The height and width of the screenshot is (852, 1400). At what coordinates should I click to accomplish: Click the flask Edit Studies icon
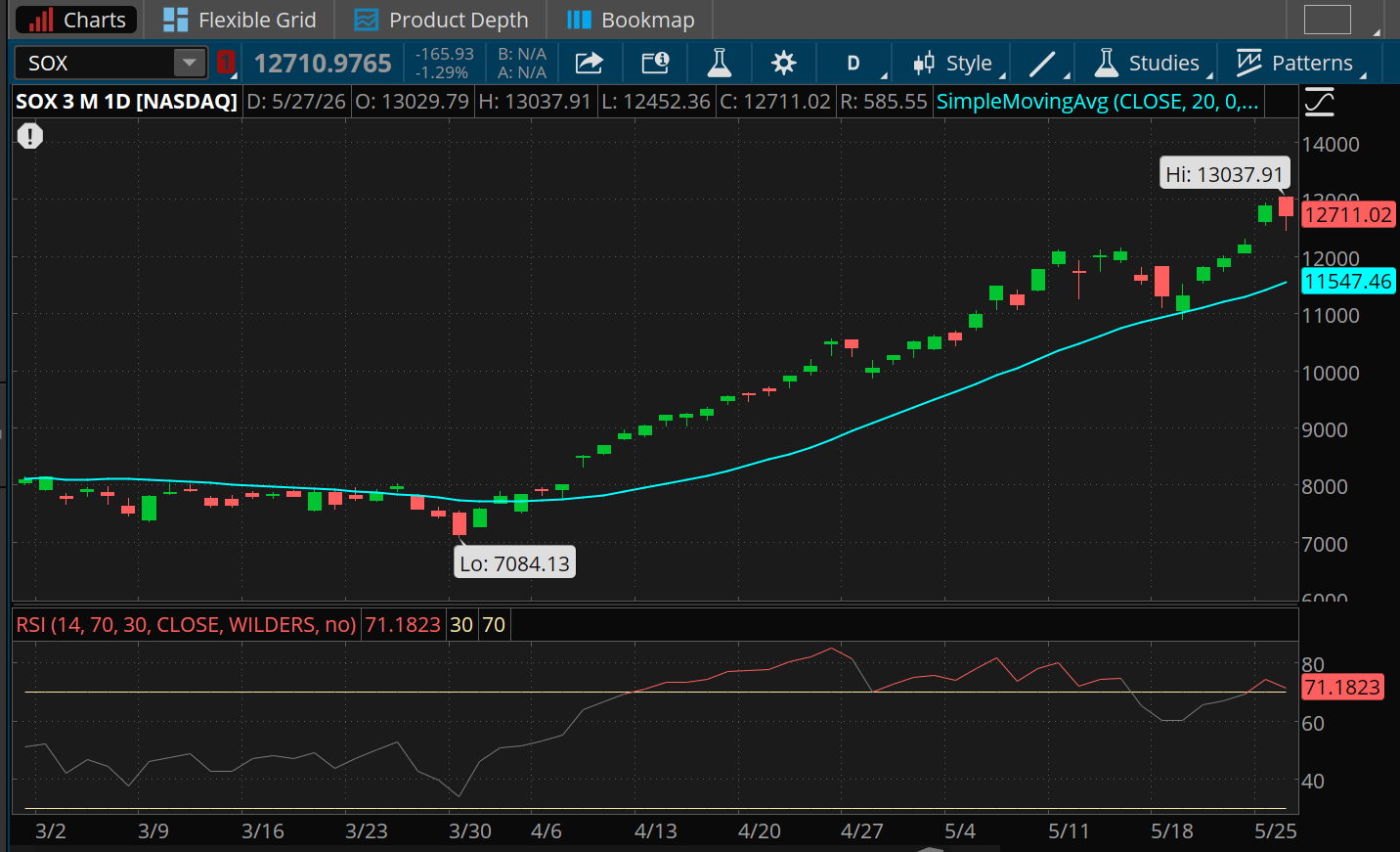[719, 63]
